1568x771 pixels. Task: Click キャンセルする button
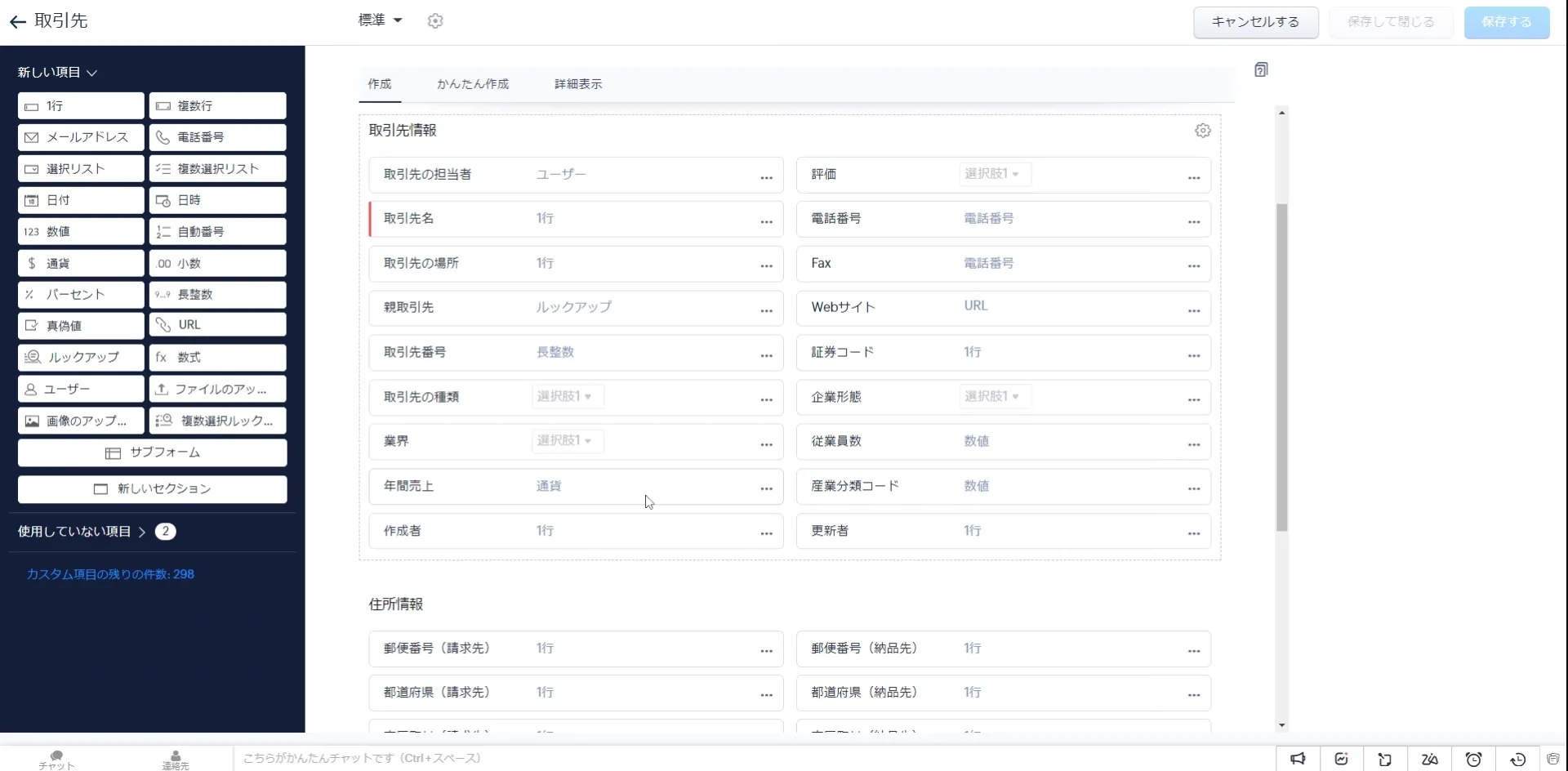[x=1255, y=22]
